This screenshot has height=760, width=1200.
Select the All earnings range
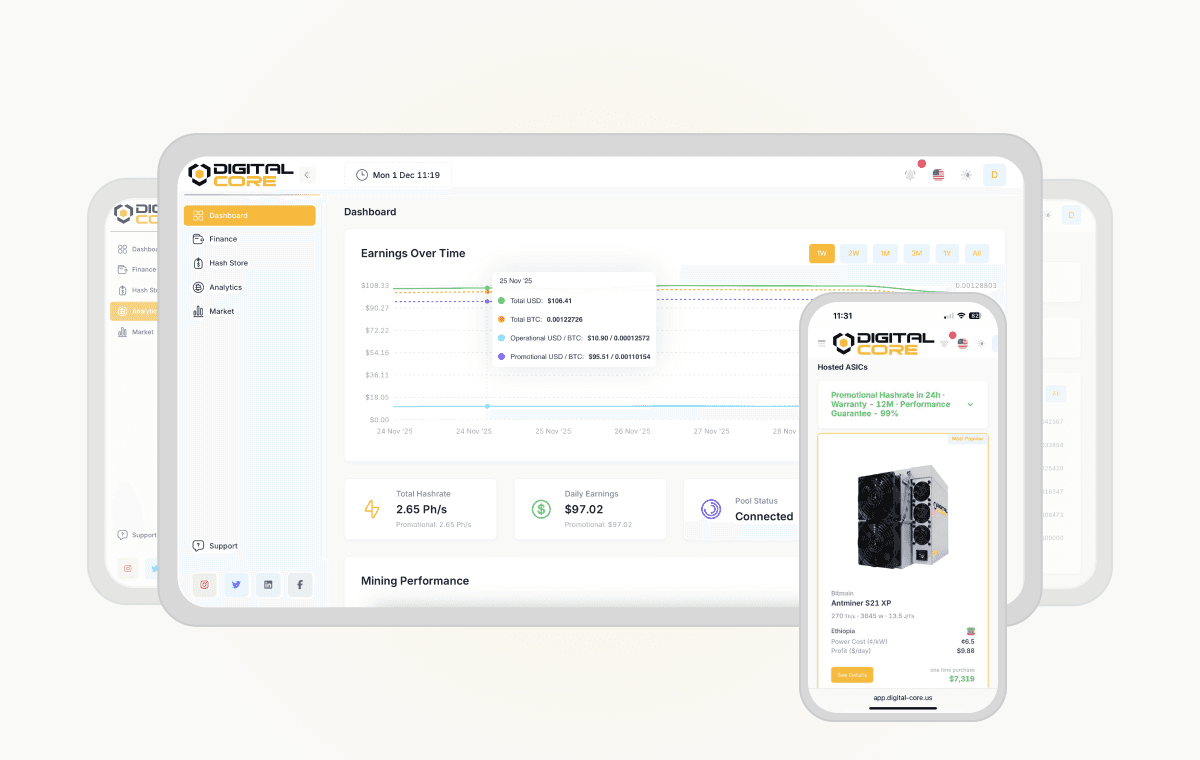click(977, 253)
